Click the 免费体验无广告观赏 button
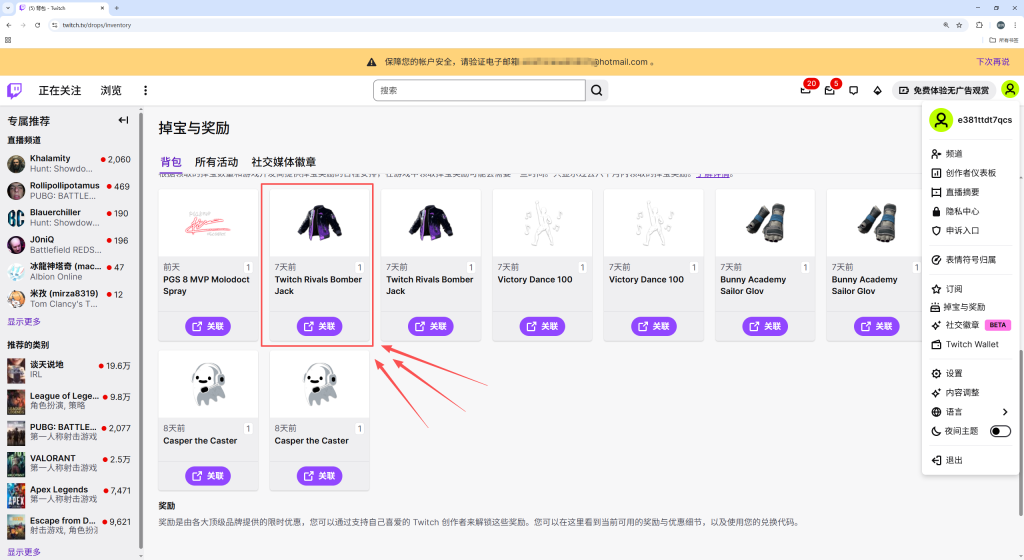This screenshot has width=1024, height=560. pos(944,91)
